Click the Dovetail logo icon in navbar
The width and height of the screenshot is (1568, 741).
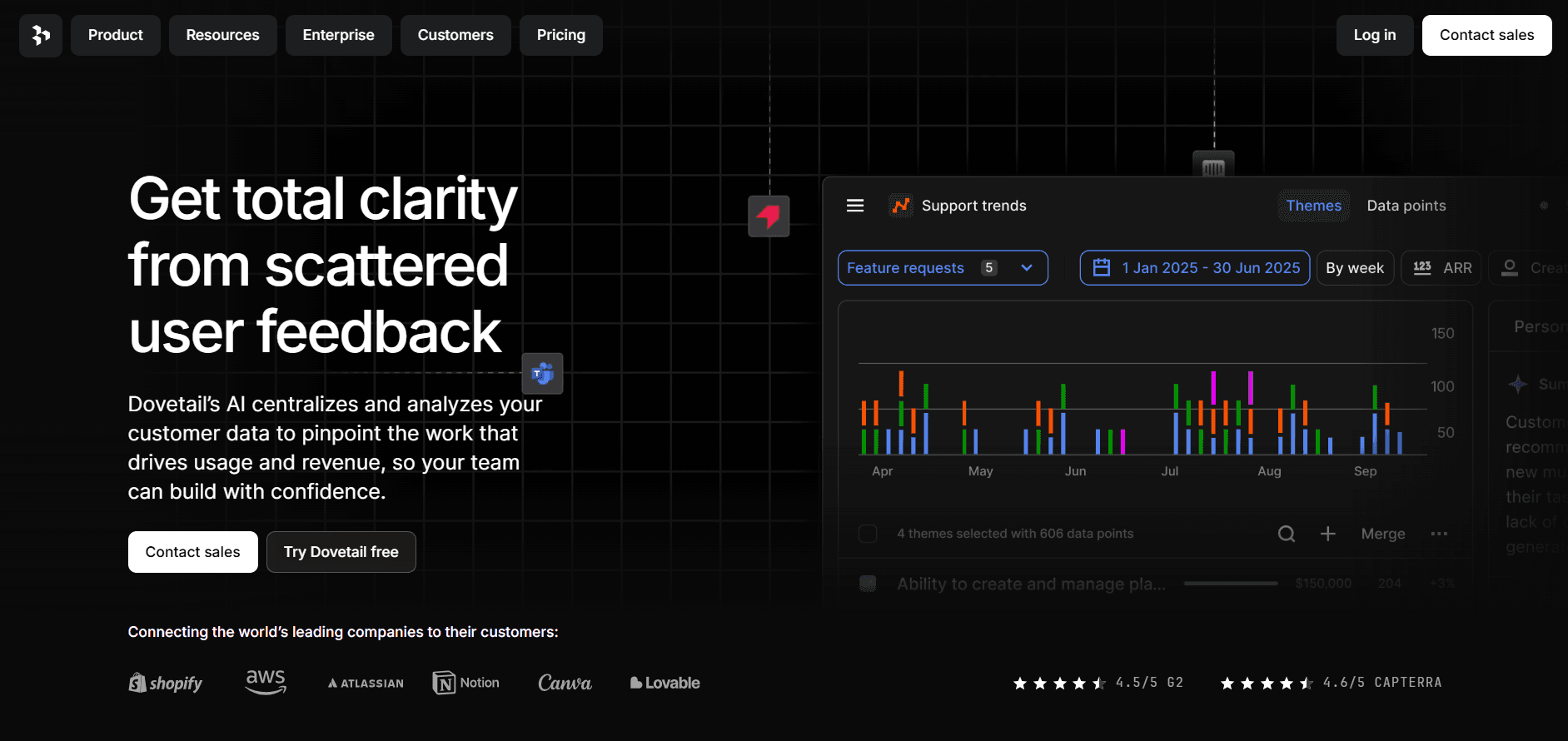[x=41, y=35]
